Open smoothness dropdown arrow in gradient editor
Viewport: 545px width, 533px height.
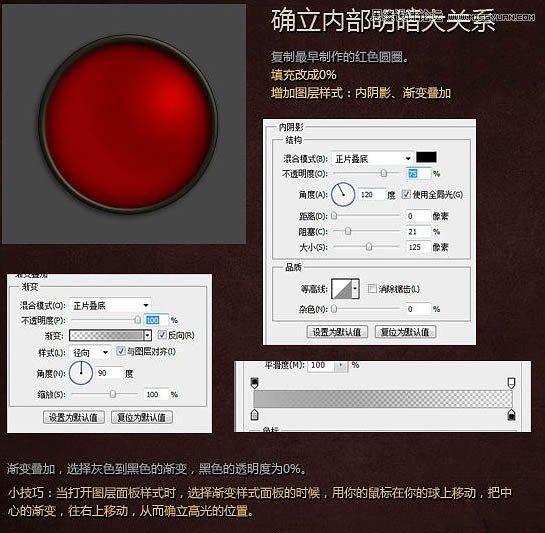(x=341, y=365)
